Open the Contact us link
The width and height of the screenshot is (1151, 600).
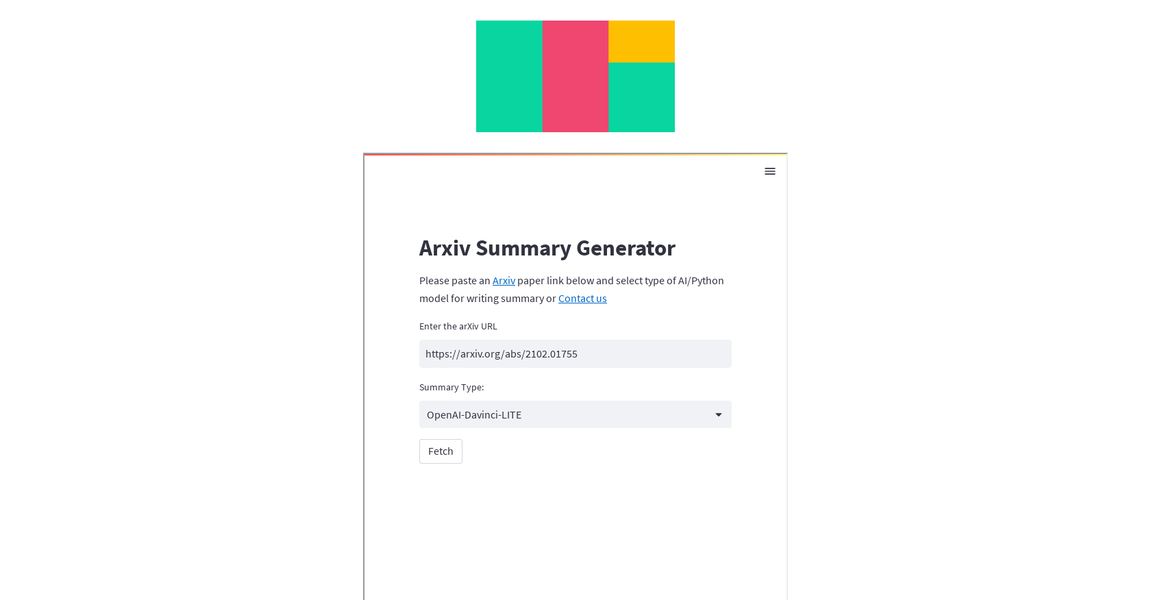(582, 298)
